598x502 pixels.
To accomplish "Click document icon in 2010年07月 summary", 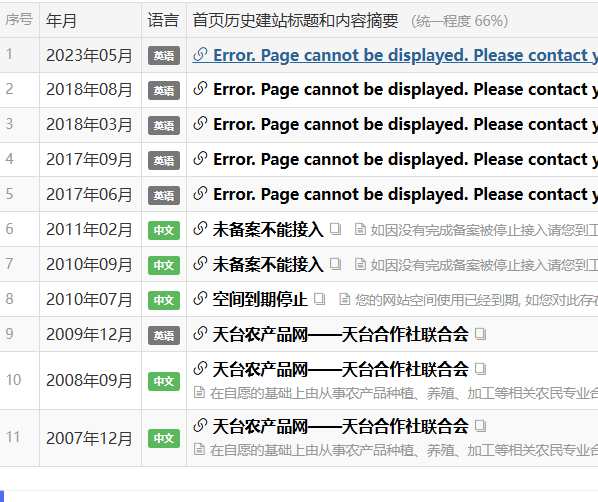I will 344,299.
